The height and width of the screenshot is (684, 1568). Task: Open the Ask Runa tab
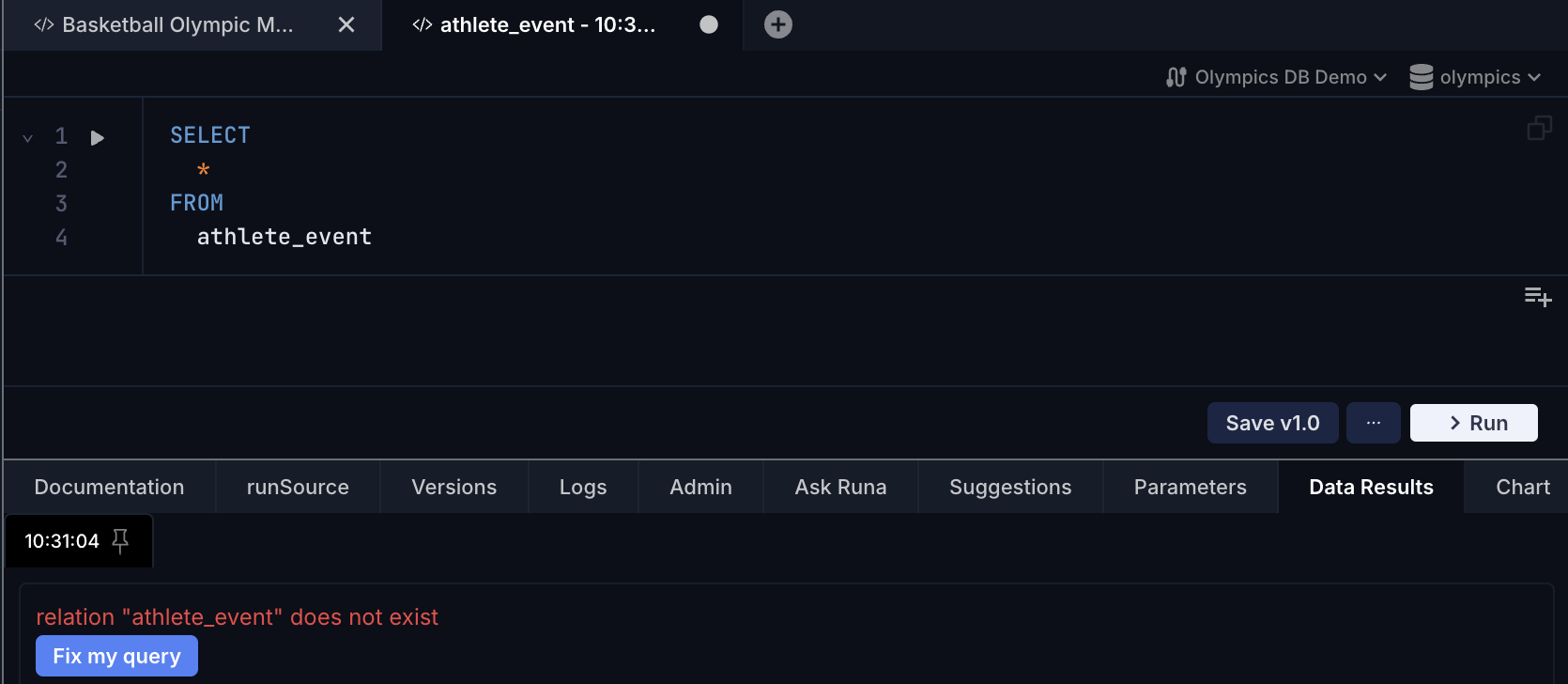(840, 487)
